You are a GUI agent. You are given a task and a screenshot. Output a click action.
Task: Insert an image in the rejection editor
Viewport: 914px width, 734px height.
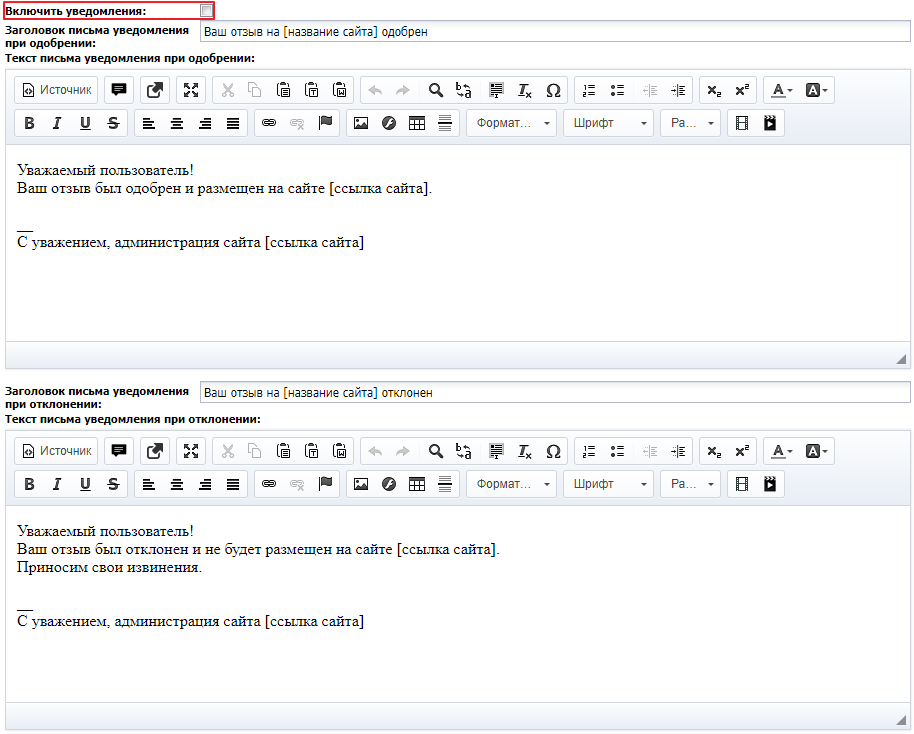361,484
